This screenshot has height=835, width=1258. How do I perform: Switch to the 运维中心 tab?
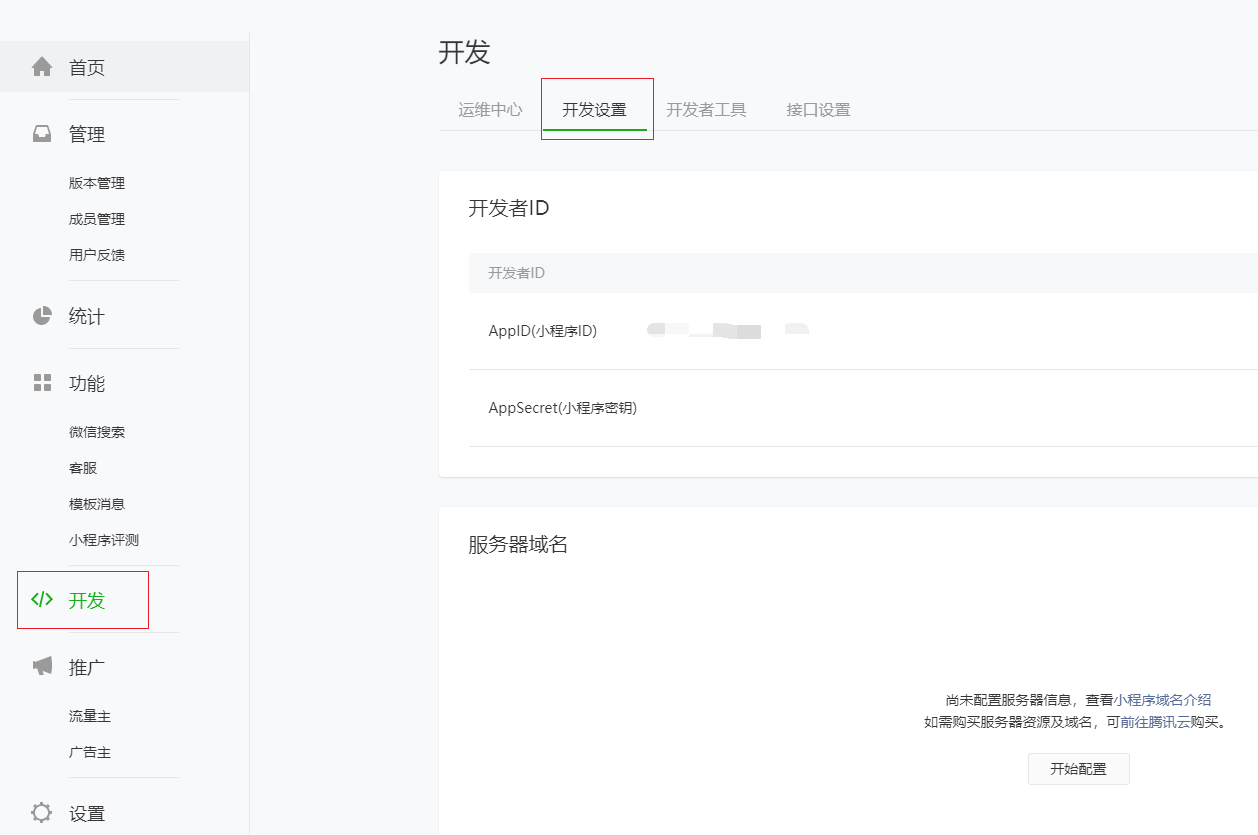pos(490,110)
